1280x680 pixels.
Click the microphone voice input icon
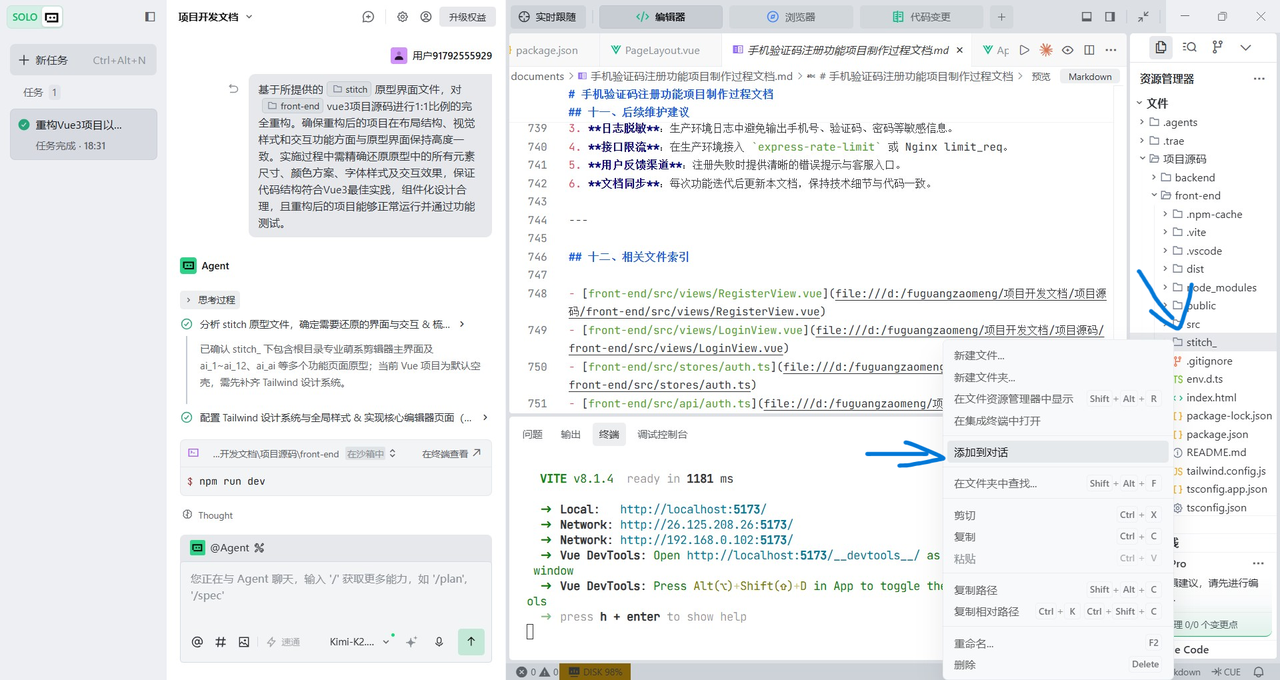click(x=439, y=642)
